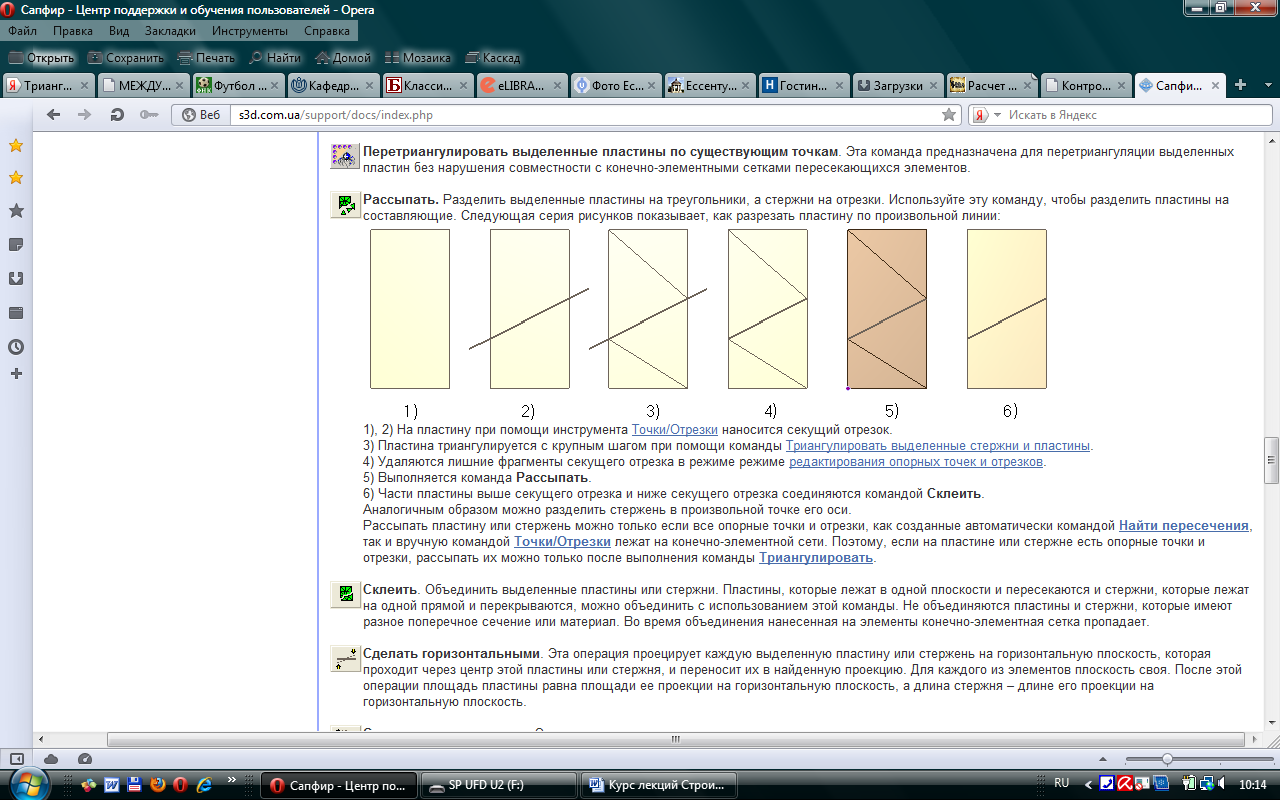Viewport: 1280px width, 800px height.
Task: Open the Инструменты menu
Action: (x=250, y=31)
